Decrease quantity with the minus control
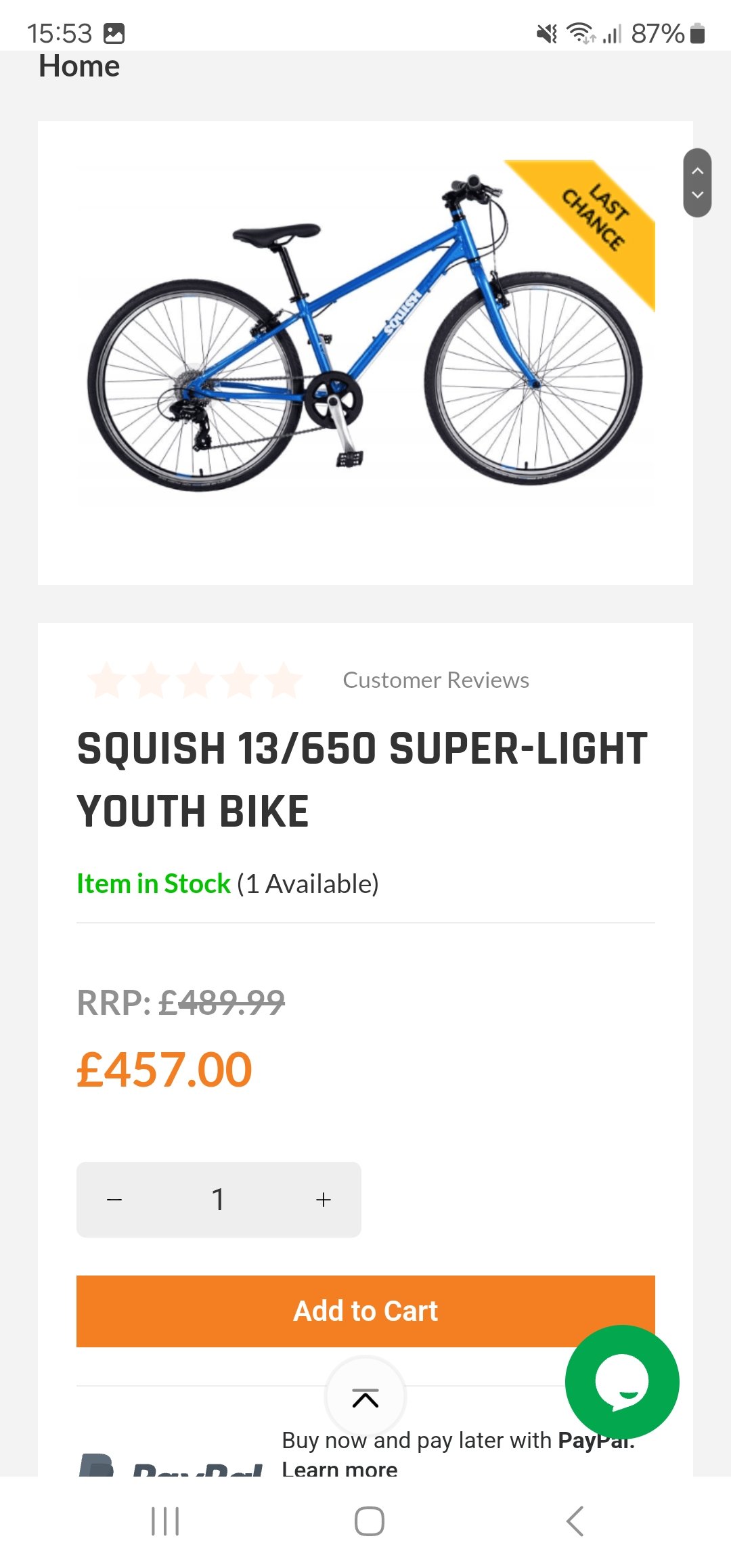Image resolution: width=731 pixels, height=1568 pixels. click(115, 1198)
